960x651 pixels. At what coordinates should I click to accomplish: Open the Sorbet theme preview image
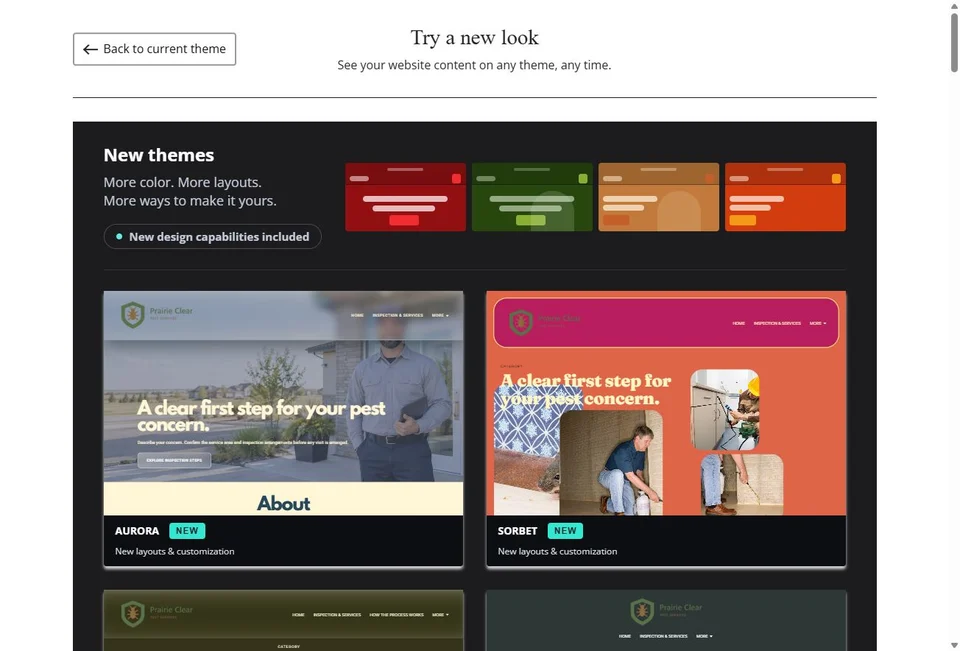click(666, 403)
